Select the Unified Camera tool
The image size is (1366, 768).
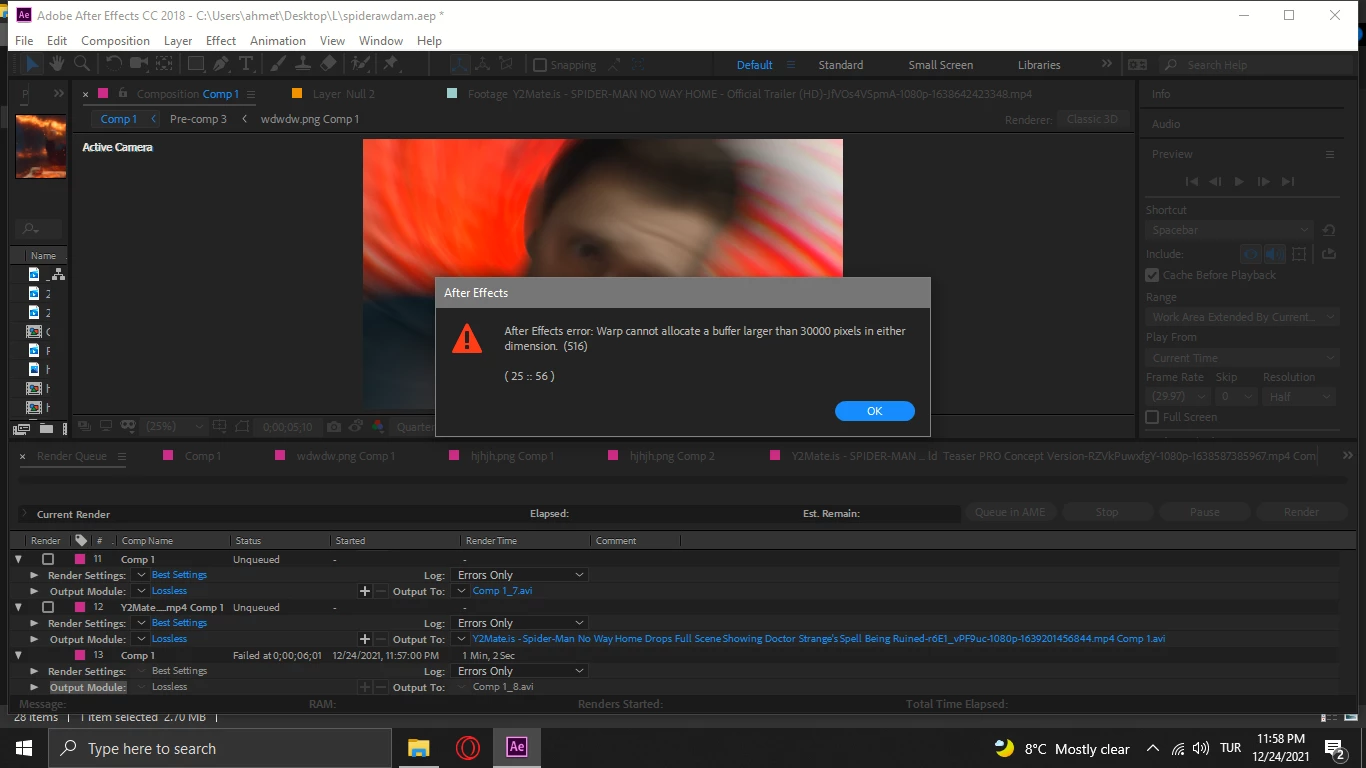[x=139, y=64]
